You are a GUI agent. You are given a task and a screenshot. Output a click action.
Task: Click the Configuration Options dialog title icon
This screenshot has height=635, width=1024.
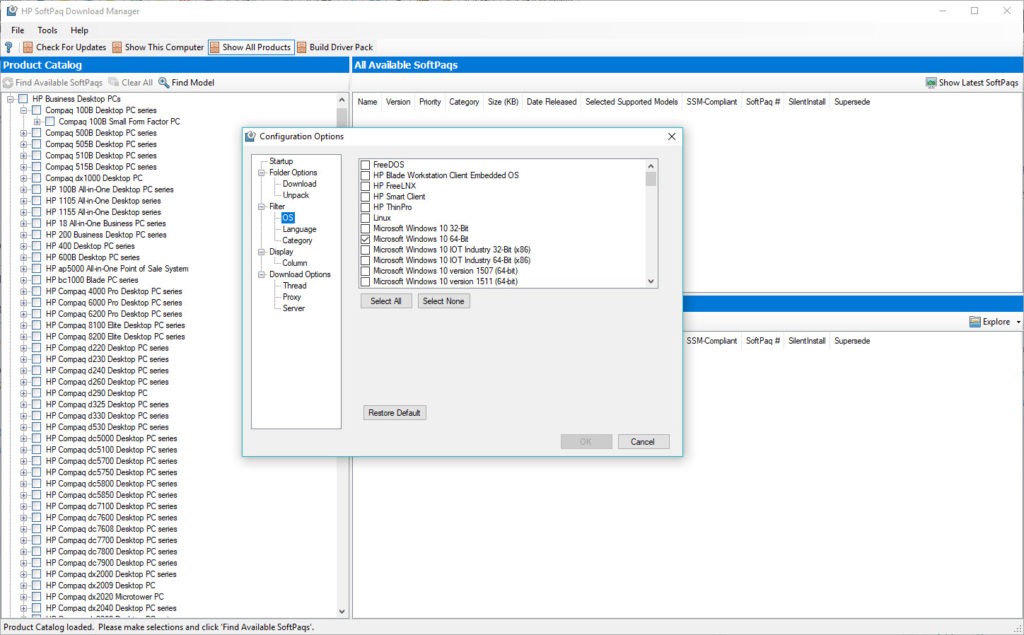click(250, 137)
